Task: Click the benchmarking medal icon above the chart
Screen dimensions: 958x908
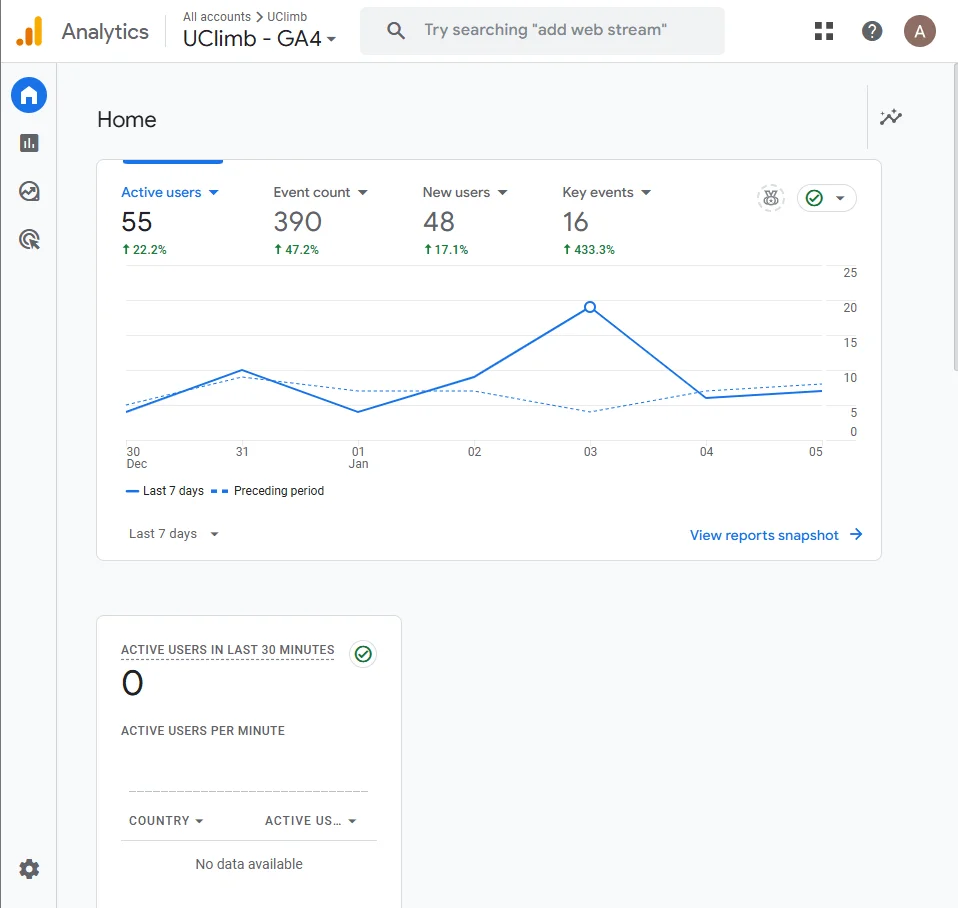Action: (770, 198)
